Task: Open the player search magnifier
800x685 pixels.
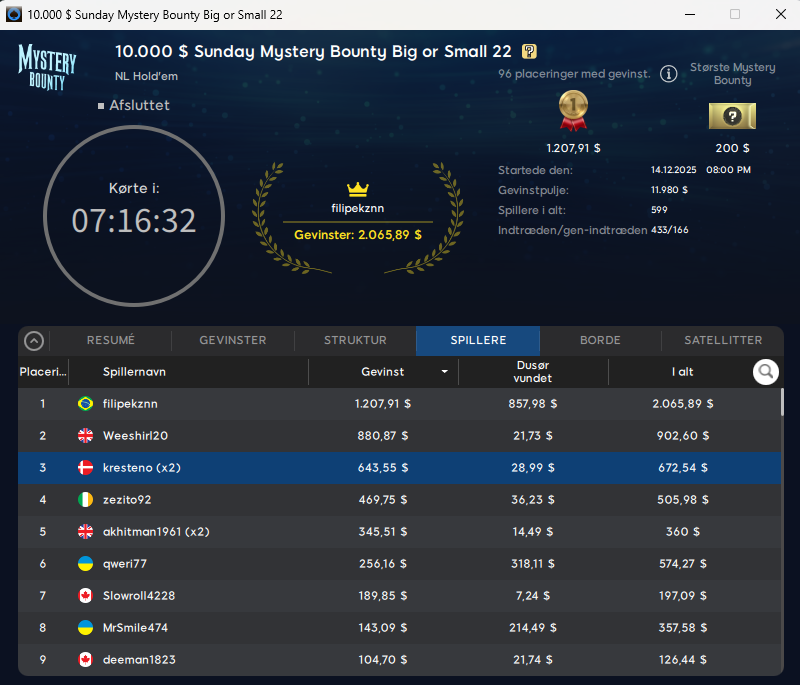Action: (766, 372)
